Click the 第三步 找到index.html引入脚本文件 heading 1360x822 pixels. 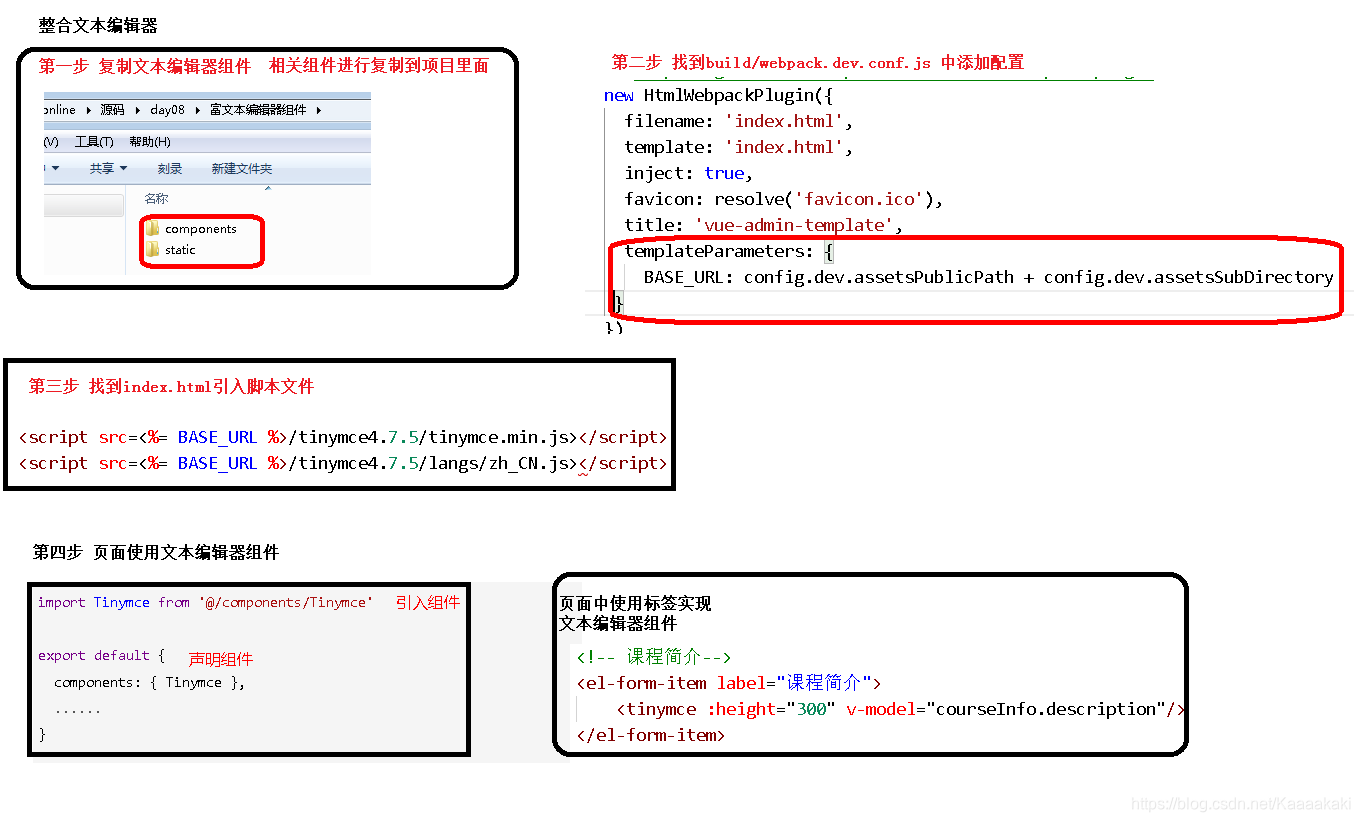click(171, 387)
